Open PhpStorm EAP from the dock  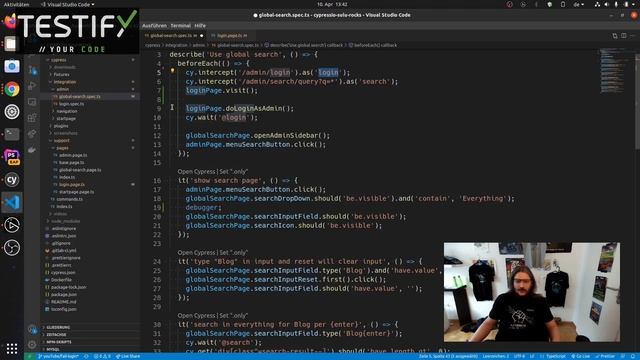pos(12,157)
